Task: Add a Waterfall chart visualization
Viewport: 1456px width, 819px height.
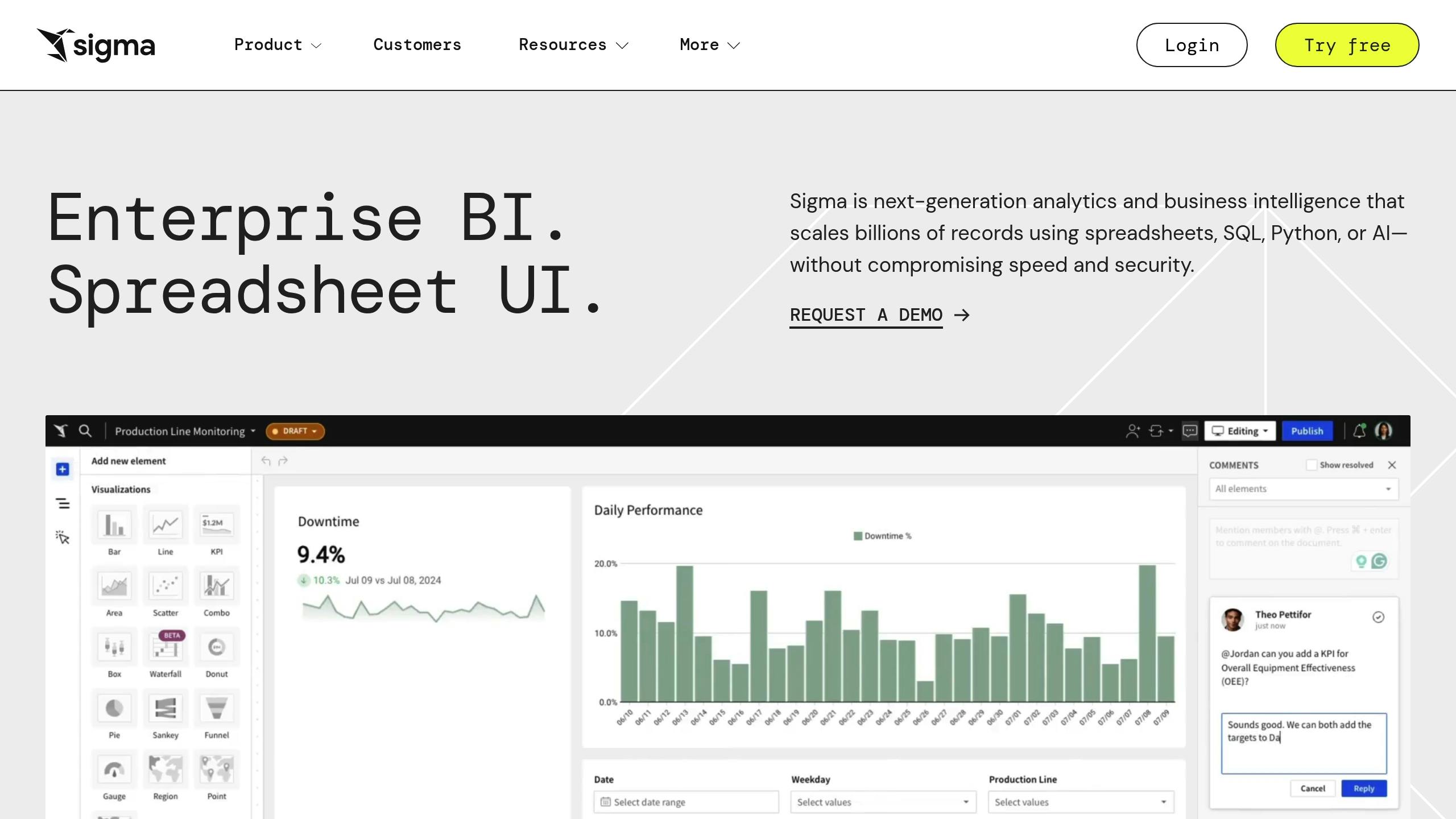Action: [x=166, y=652]
